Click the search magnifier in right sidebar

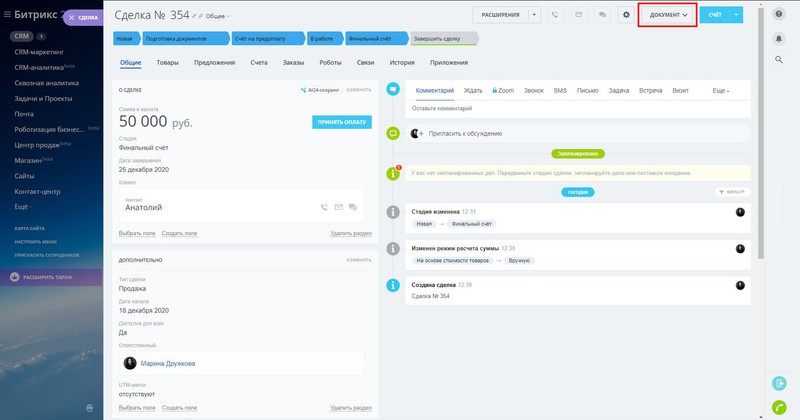coord(778,60)
